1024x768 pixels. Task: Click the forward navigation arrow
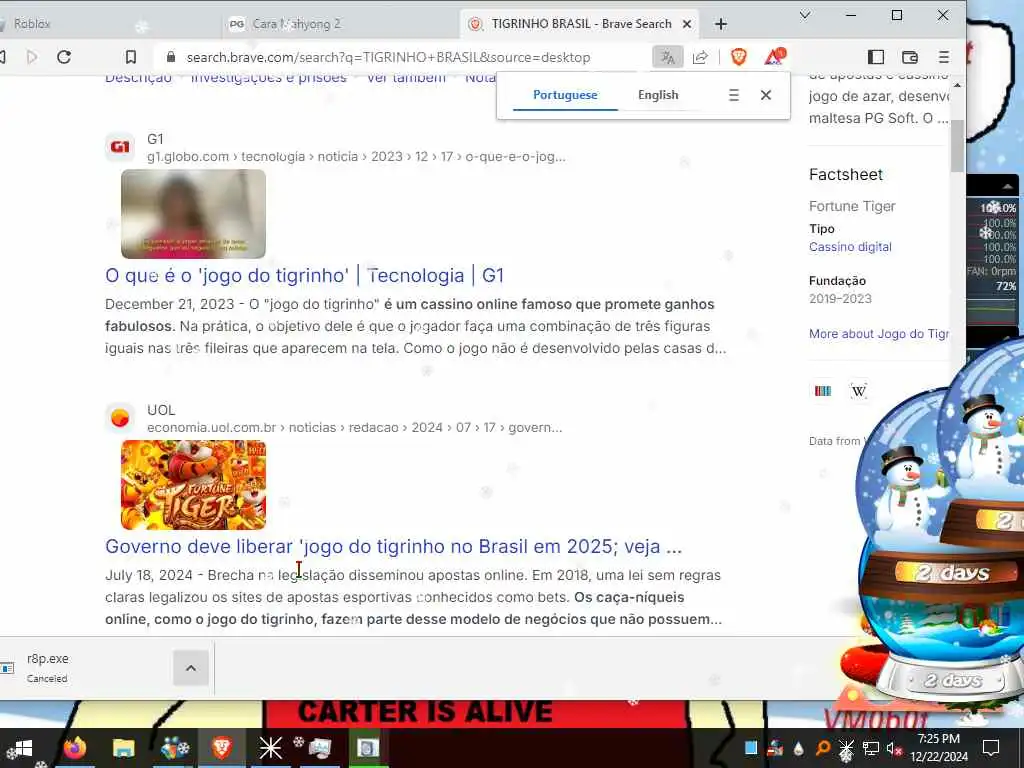tap(31, 57)
